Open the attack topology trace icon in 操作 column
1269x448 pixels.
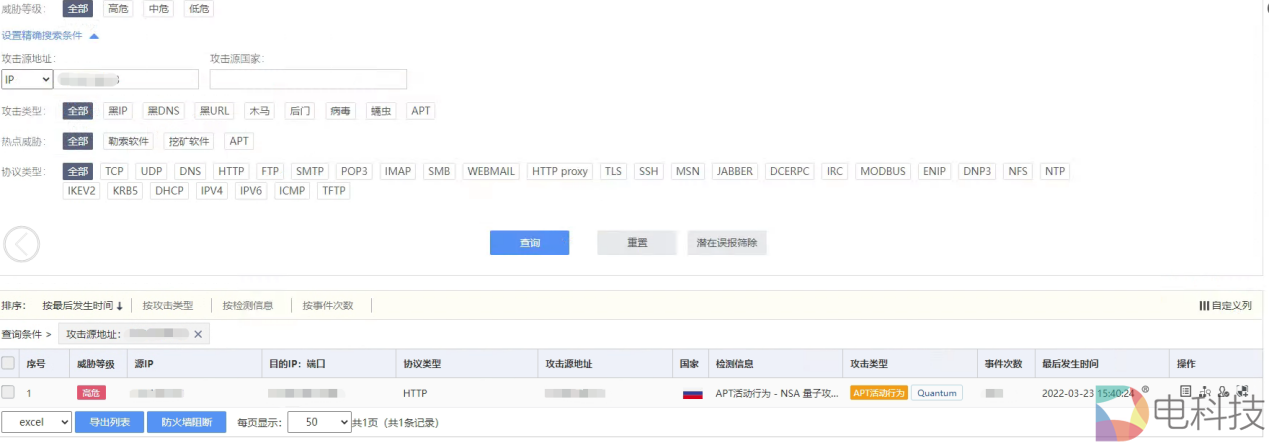tap(1205, 392)
